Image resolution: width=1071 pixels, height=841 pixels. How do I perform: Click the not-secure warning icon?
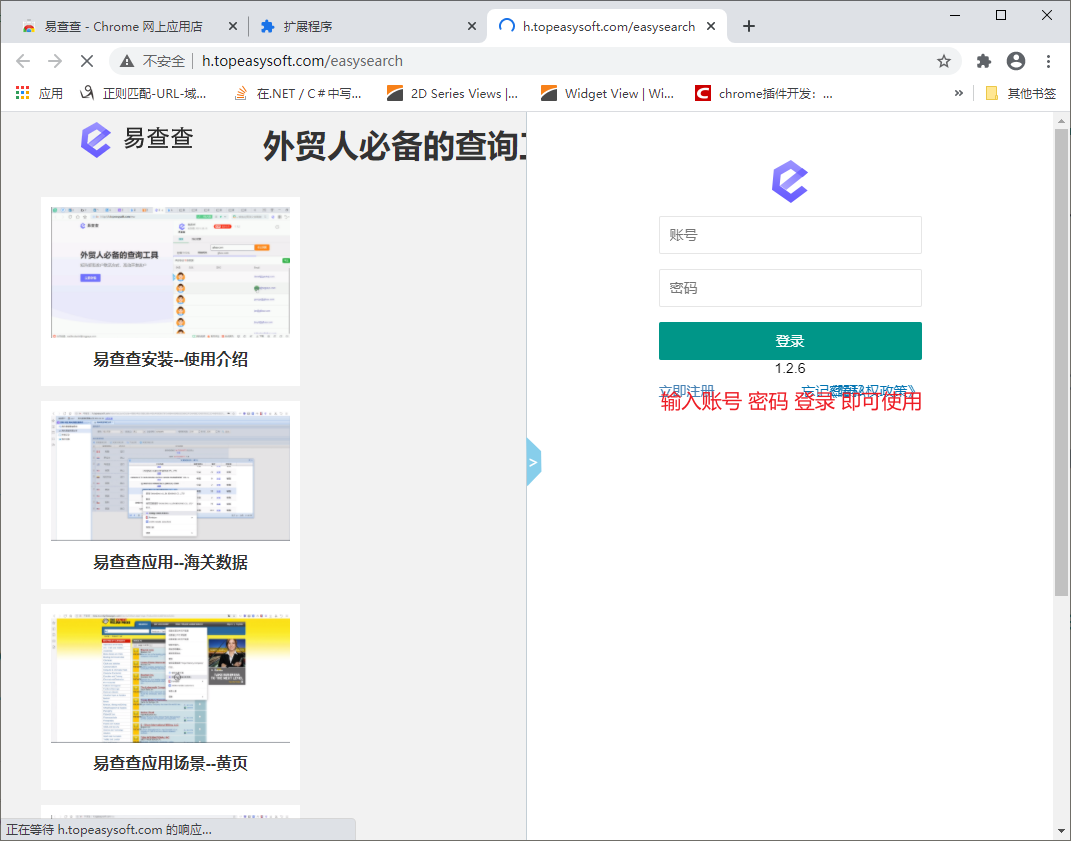tap(127, 61)
